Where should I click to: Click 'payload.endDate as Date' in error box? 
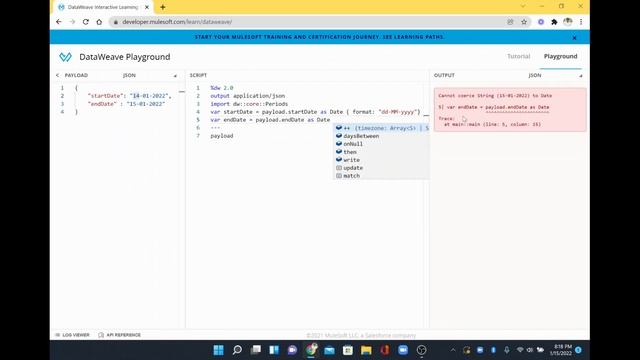517,107
